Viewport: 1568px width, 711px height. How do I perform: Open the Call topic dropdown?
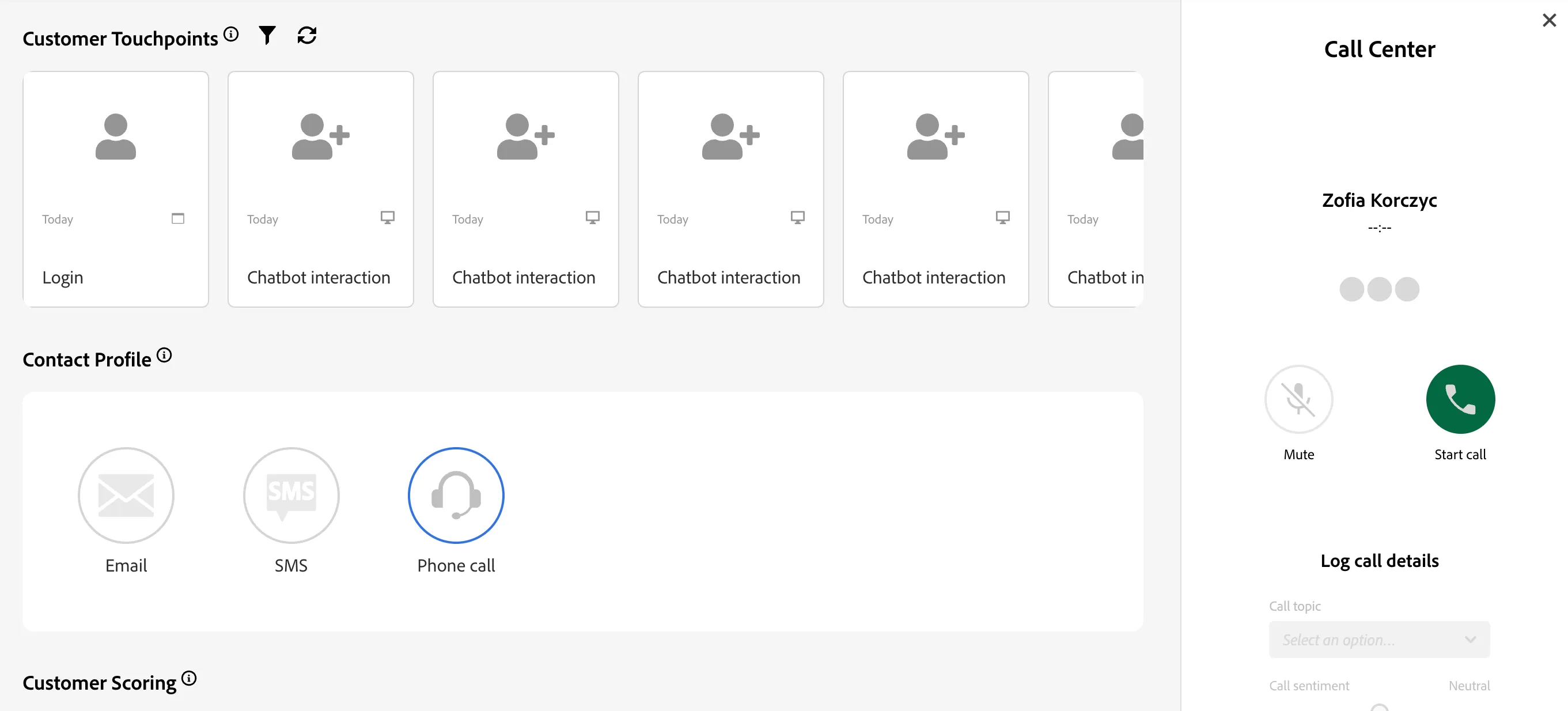(x=1379, y=639)
